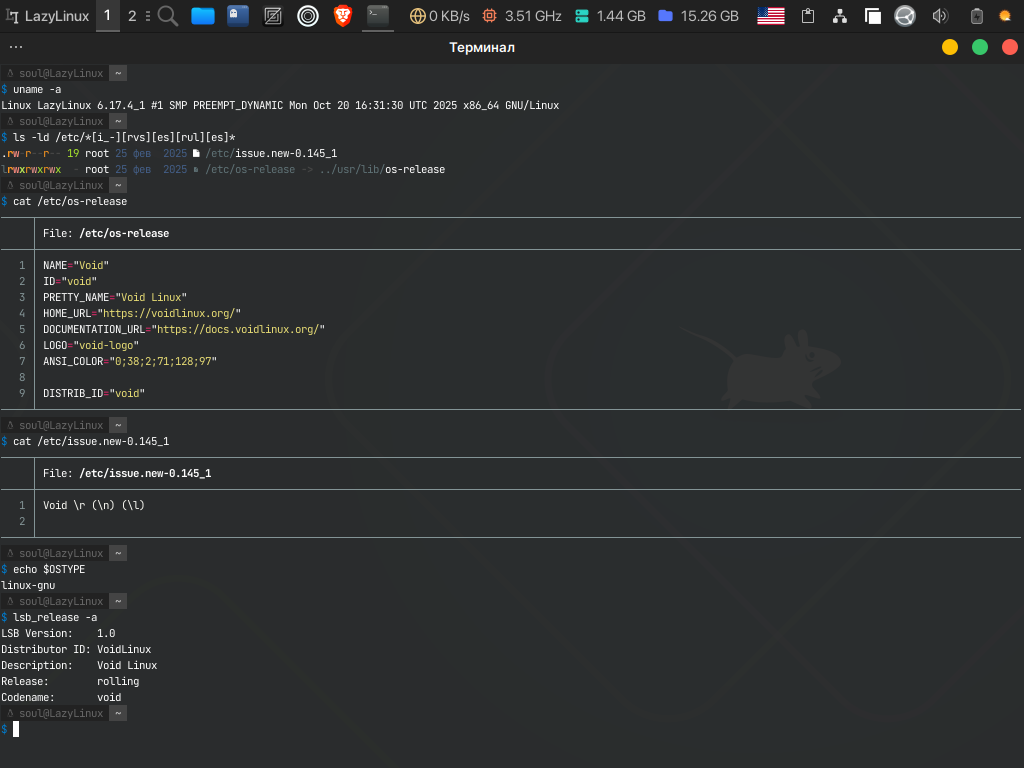Click the terminal icon in the panel
The width and height of the screenshot is (1024, 768).
[377, 16]
